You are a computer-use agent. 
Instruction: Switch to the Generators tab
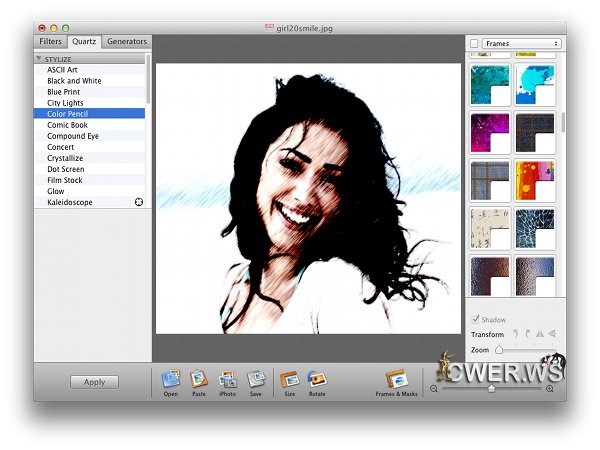pyautogui.click(x=127, y=42)
